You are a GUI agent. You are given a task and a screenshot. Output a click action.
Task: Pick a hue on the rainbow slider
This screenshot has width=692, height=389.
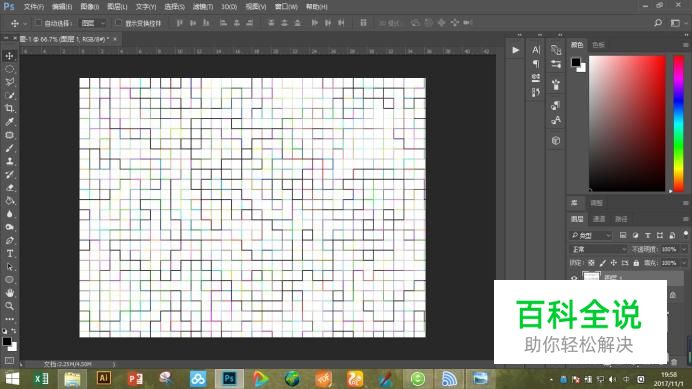(678, 124)
